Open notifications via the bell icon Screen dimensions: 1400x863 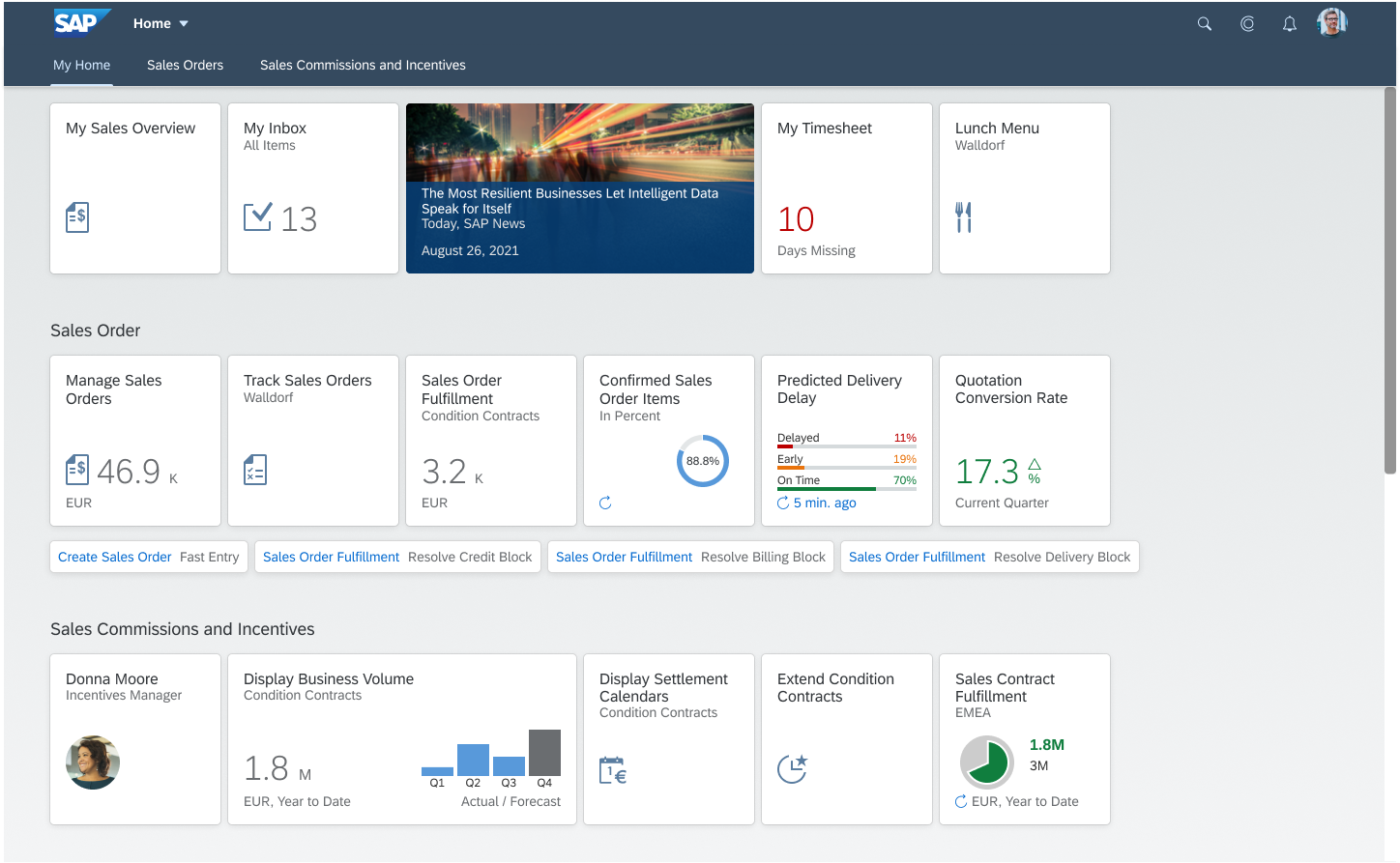pyautogui.click(x=1289, y=22)
